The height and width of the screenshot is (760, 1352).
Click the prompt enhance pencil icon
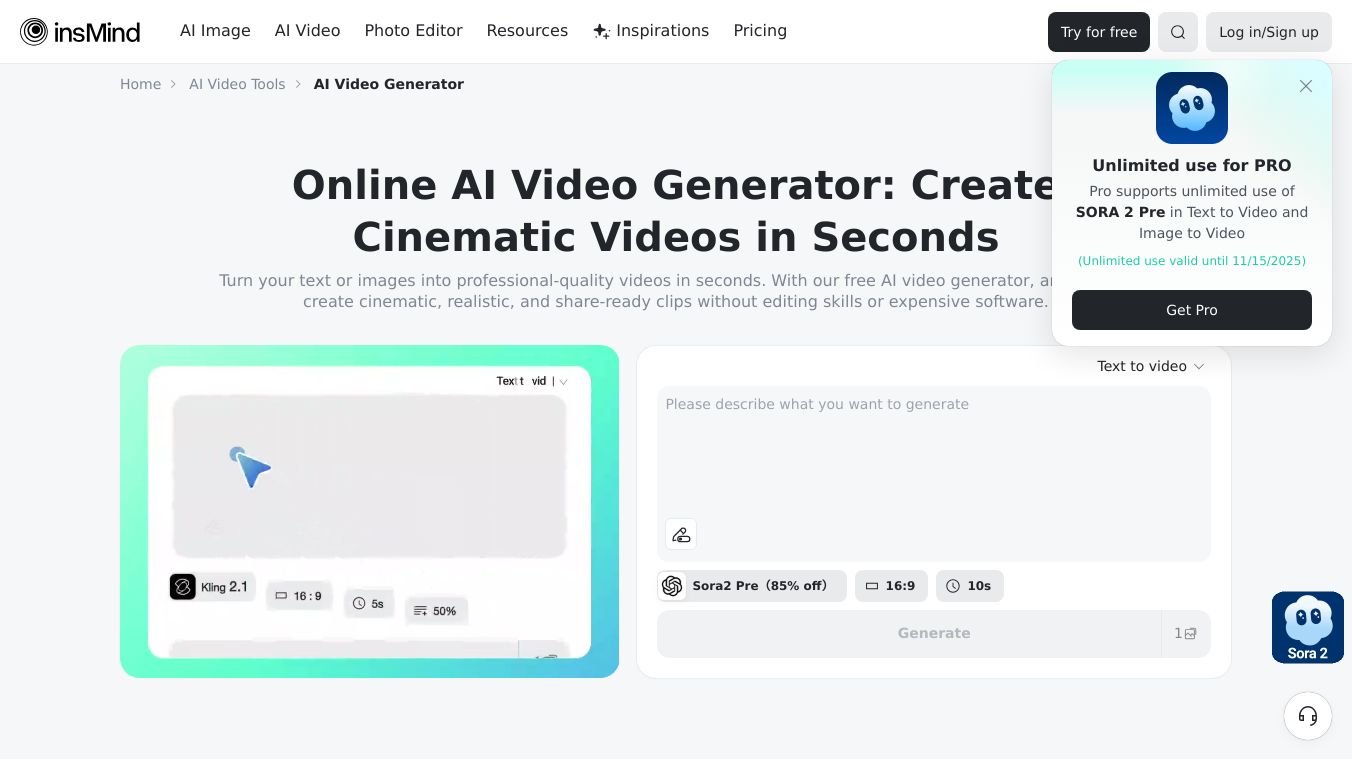tap(681, 534)
